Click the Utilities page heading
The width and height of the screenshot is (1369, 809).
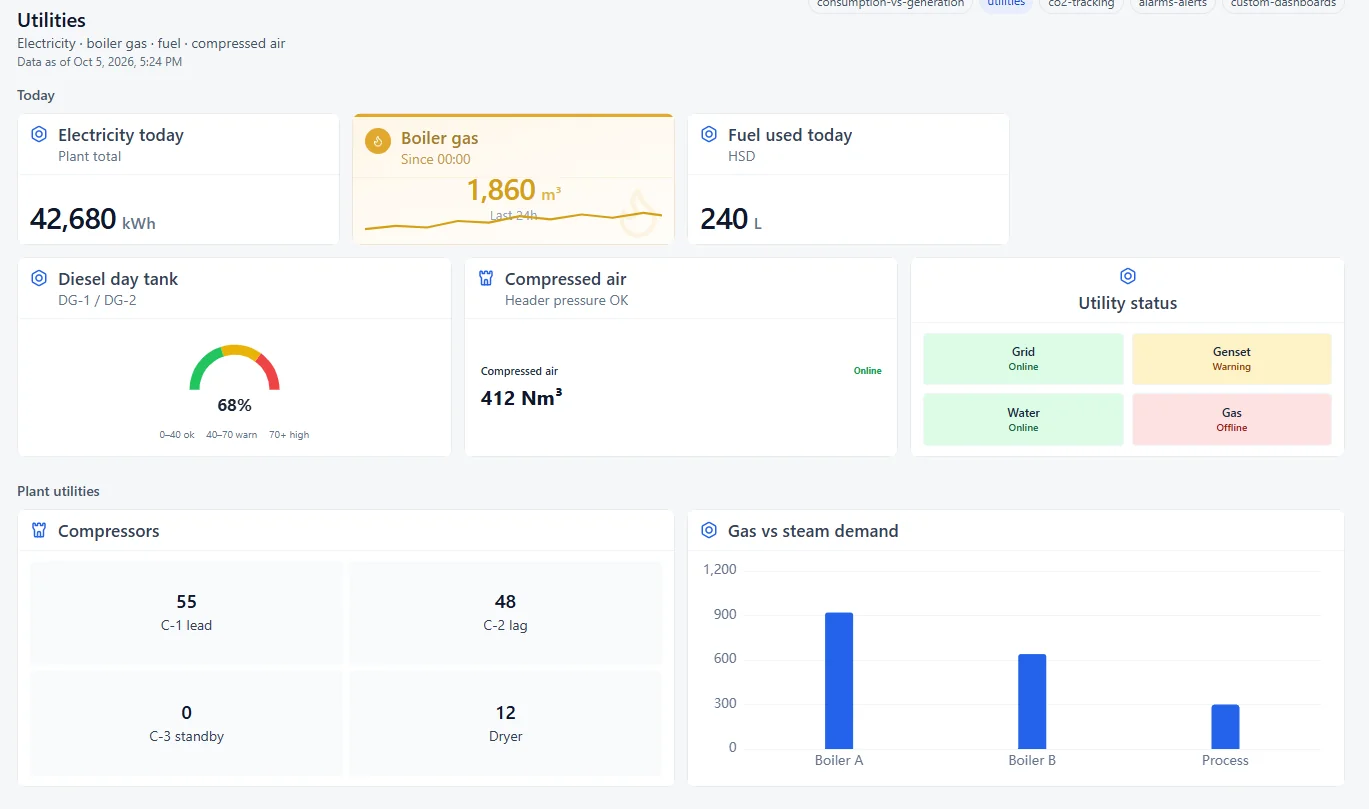pos(51,20)
